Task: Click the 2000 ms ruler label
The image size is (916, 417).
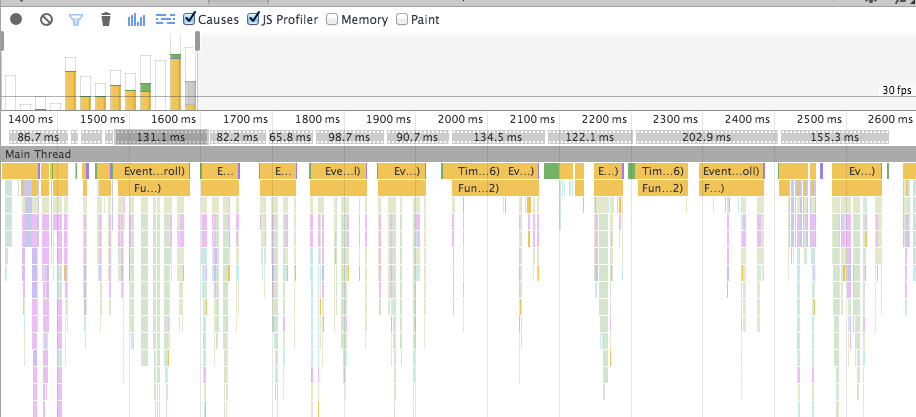Action: (460, 119)
